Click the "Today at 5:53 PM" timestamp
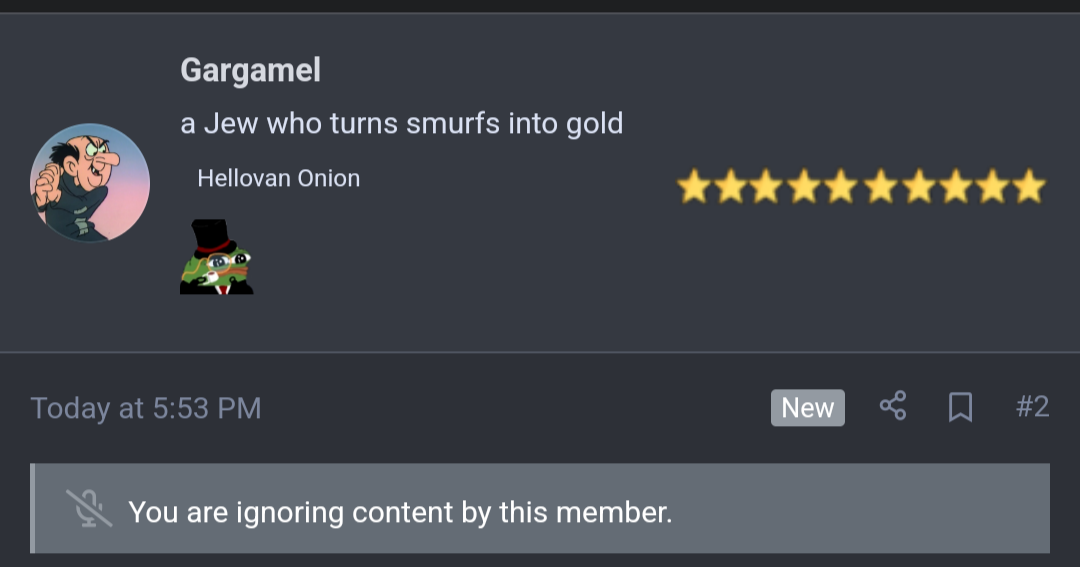1080x567 pixels. 146,408
